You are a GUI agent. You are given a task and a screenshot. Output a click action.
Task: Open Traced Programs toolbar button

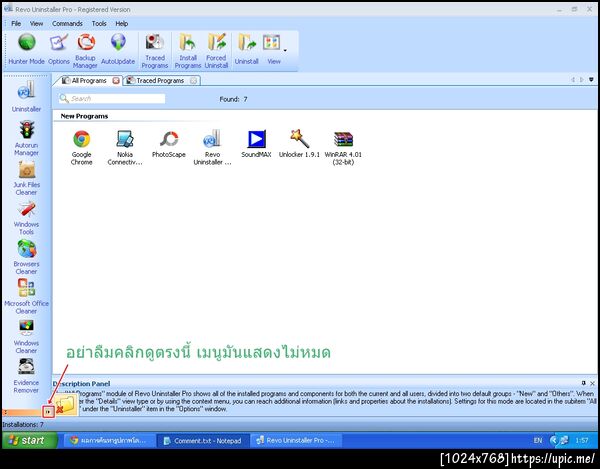coord(155,51)
